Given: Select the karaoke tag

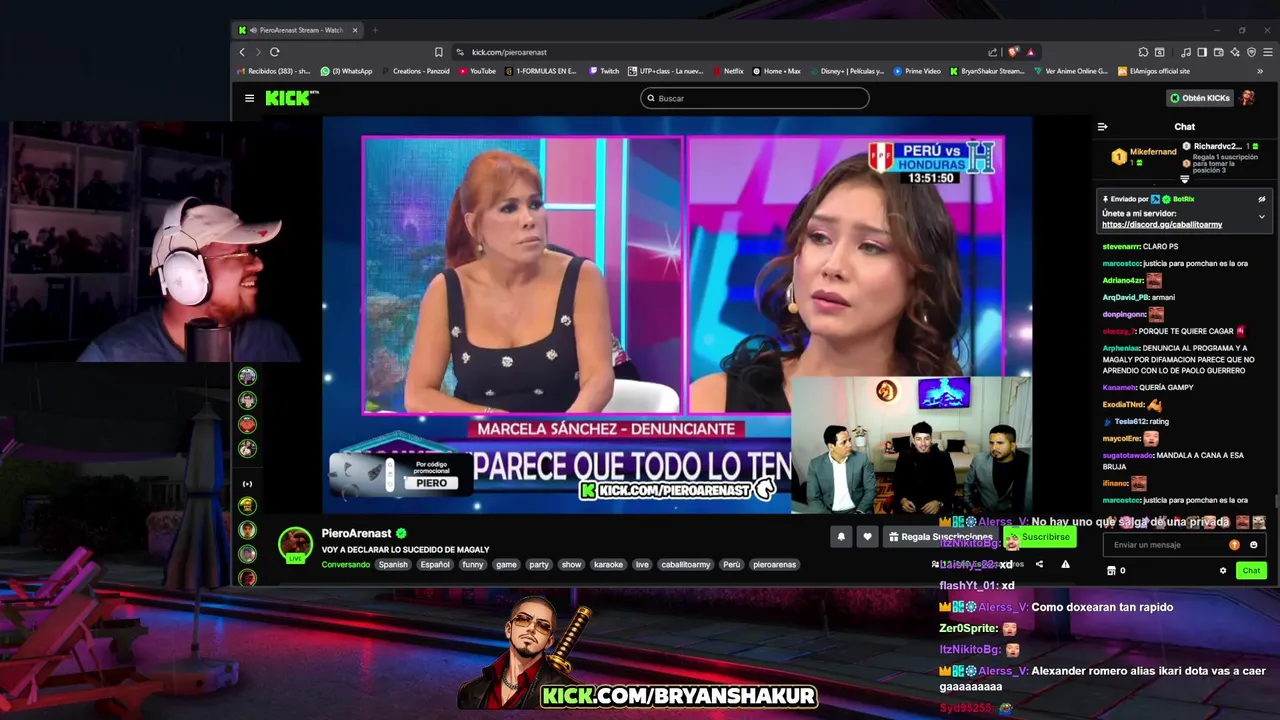Looking at the screenshot, I should 608,565.
